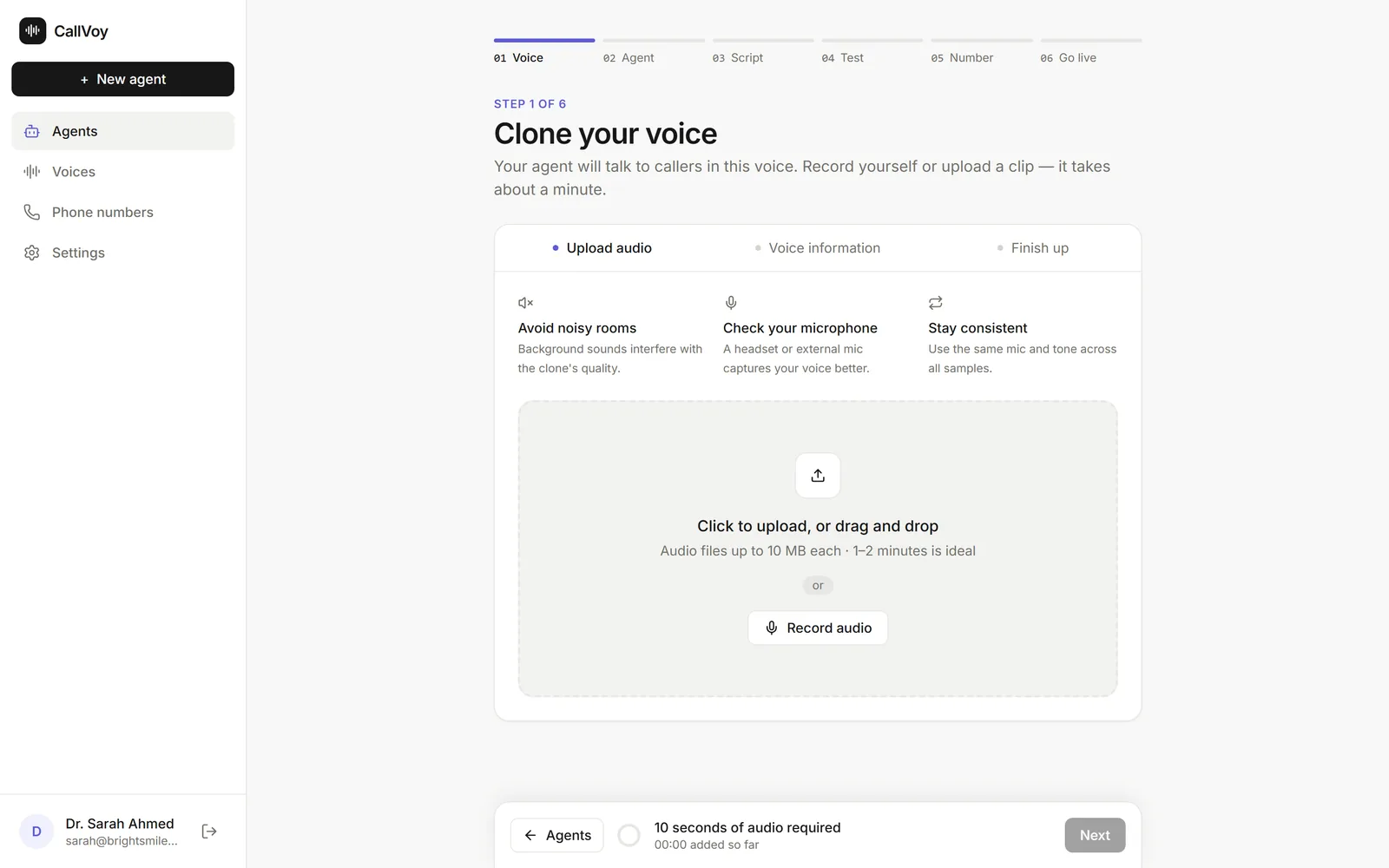Click the Next button
The image size is (1389, 868).
click(x=1095, y=835)
